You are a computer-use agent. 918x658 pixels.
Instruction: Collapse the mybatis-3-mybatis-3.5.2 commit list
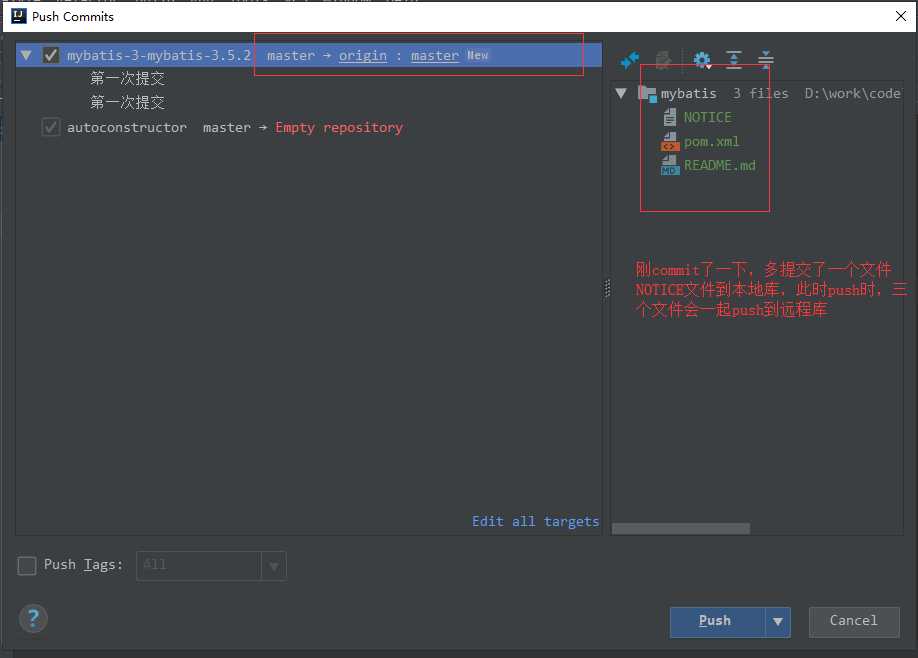26,55
